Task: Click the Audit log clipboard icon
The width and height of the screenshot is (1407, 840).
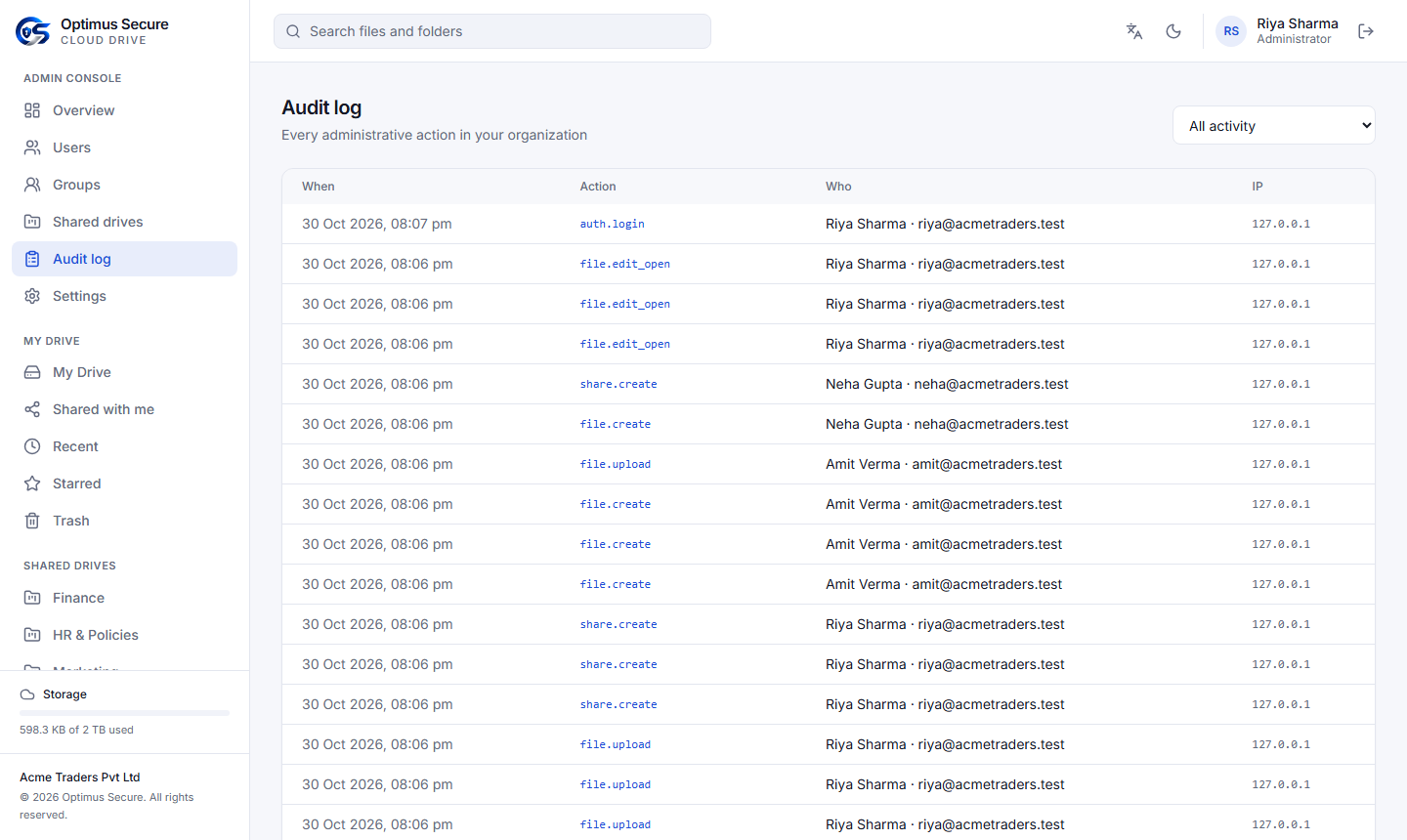Action: (x=32, y=259)
